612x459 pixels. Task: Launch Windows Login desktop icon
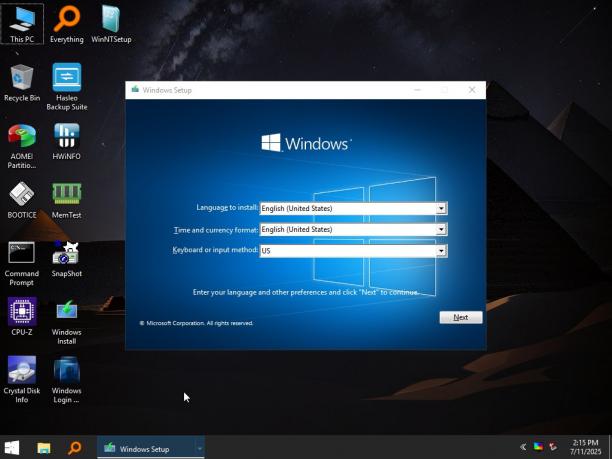(x=67, y=380)
